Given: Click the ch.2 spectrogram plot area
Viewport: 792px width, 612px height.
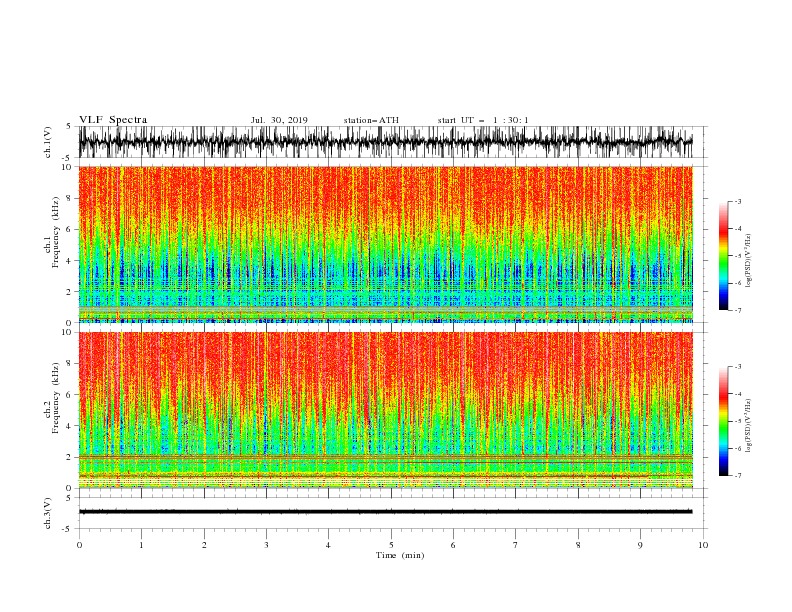Looking at the screenshot, I should point(385,410).
